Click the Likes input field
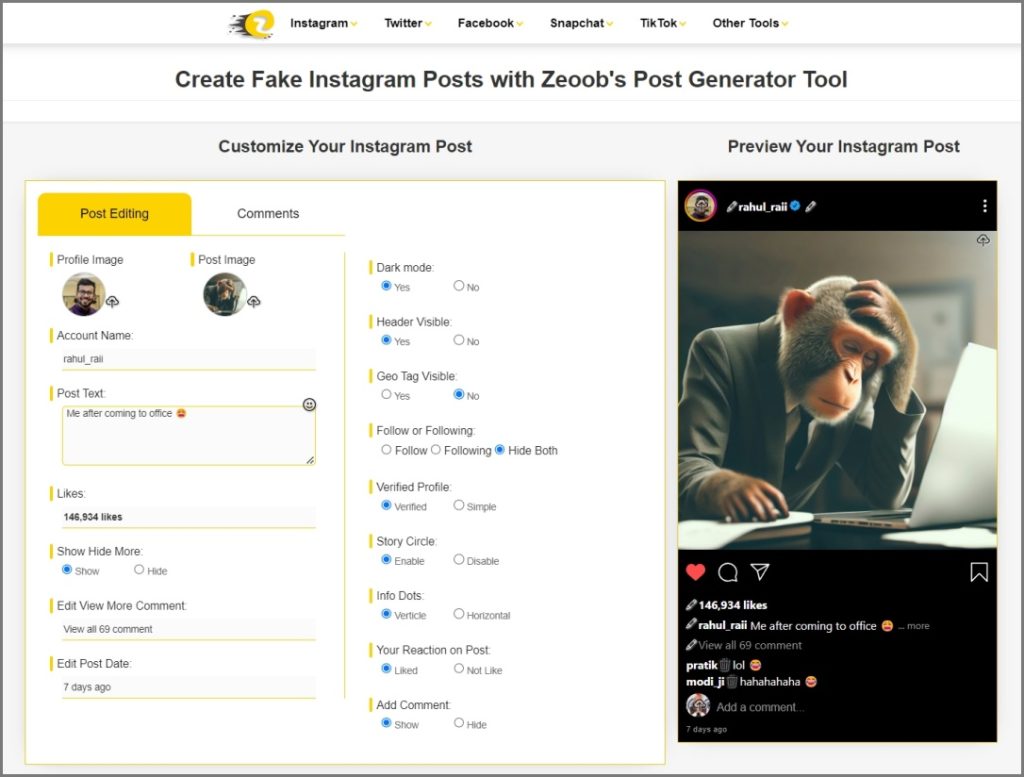This screenshot has width=1024, height=777. click(x=189, y=517)
